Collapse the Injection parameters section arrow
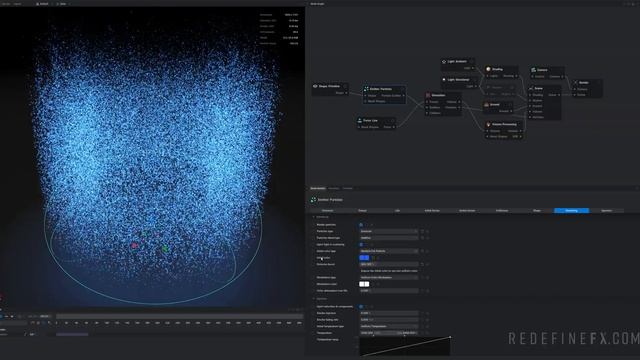Screen dimensions: 640x360 [x=313, y=299]
